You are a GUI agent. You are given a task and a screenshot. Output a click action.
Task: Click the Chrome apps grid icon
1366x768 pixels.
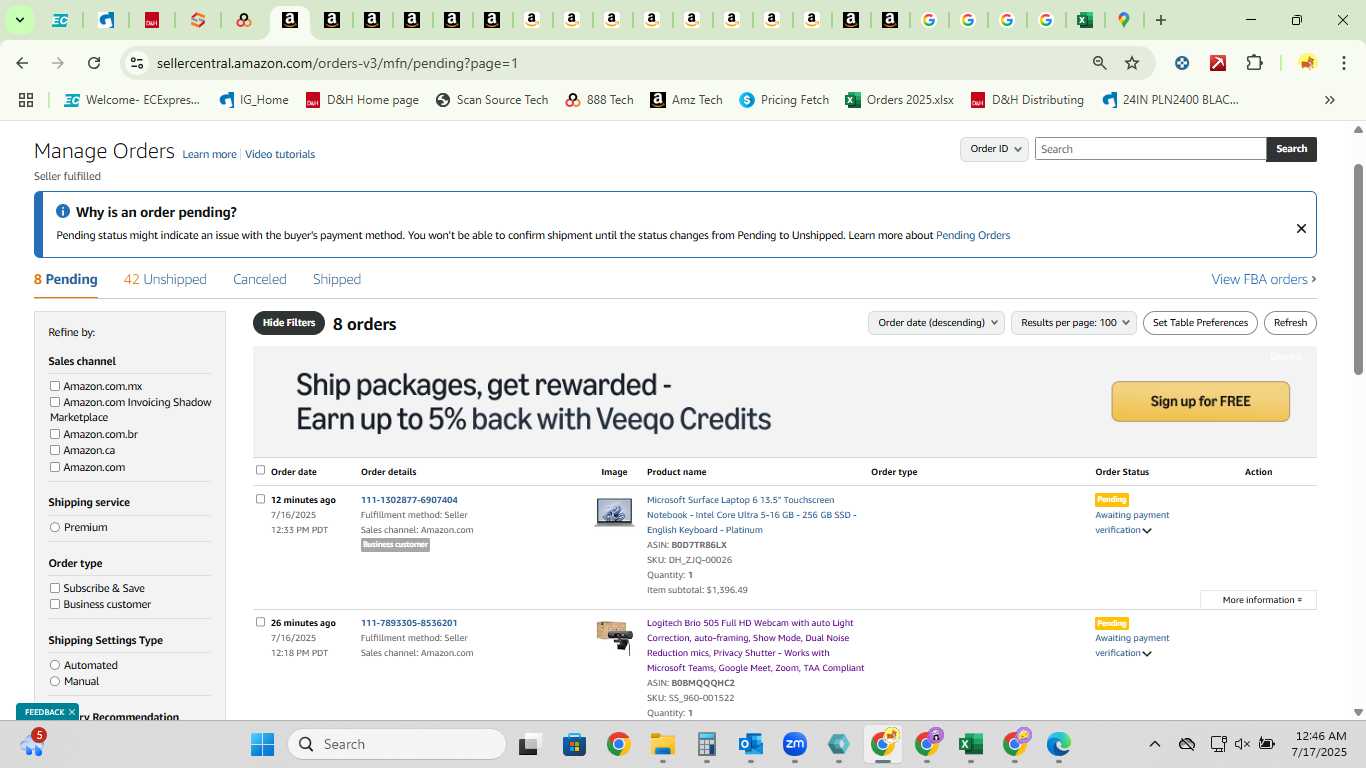click(x=26, y=100)
